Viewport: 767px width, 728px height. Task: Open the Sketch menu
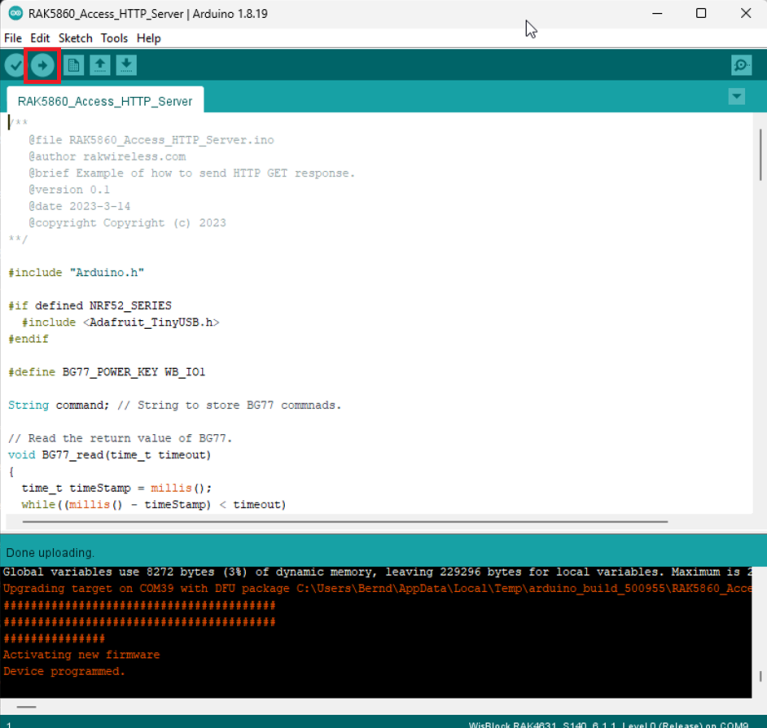click(75, 38)
